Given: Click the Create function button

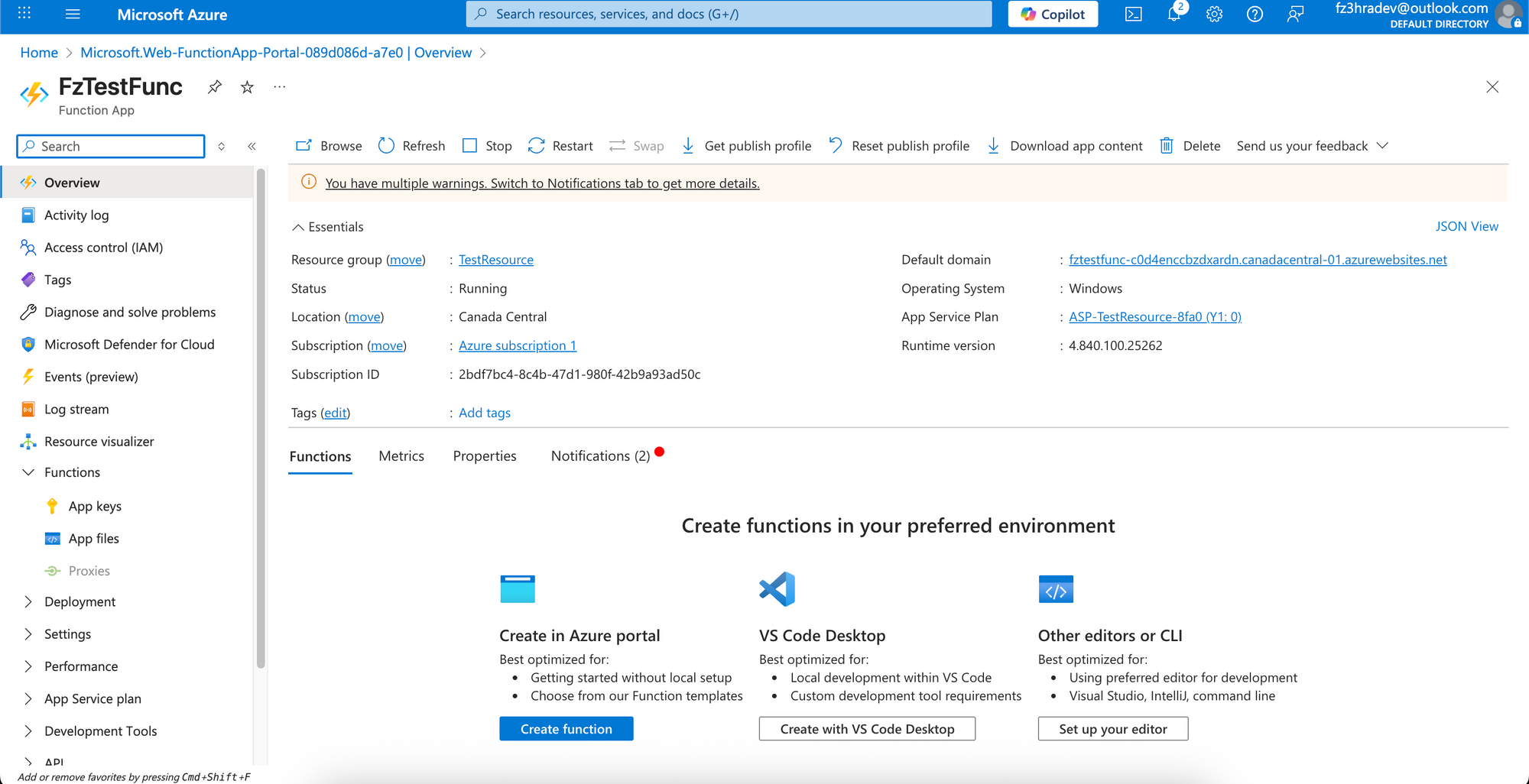Looking at the screenshot, I should [x=566, y=729].
